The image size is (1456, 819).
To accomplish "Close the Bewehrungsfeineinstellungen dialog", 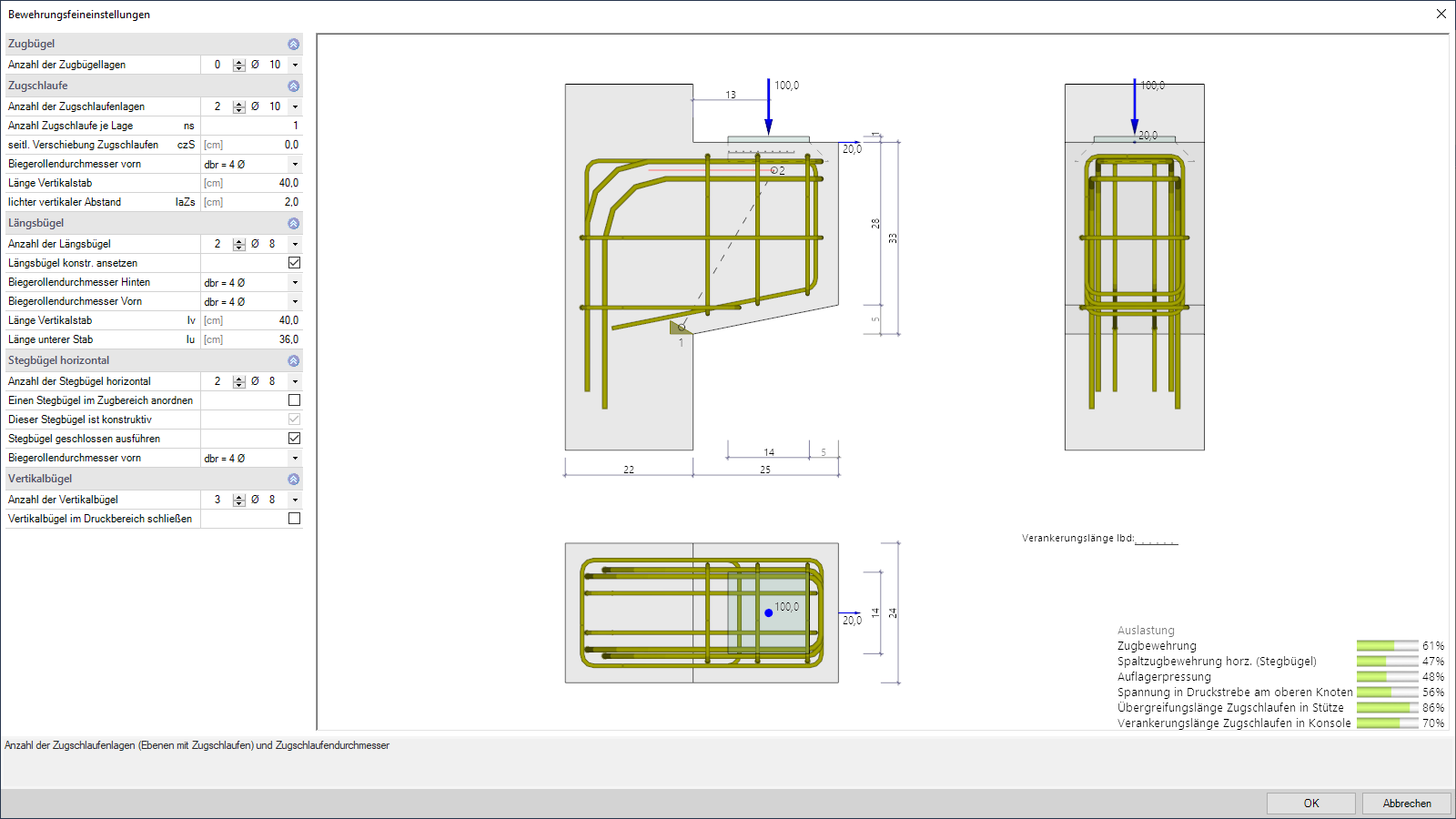I will (1441, 14).
